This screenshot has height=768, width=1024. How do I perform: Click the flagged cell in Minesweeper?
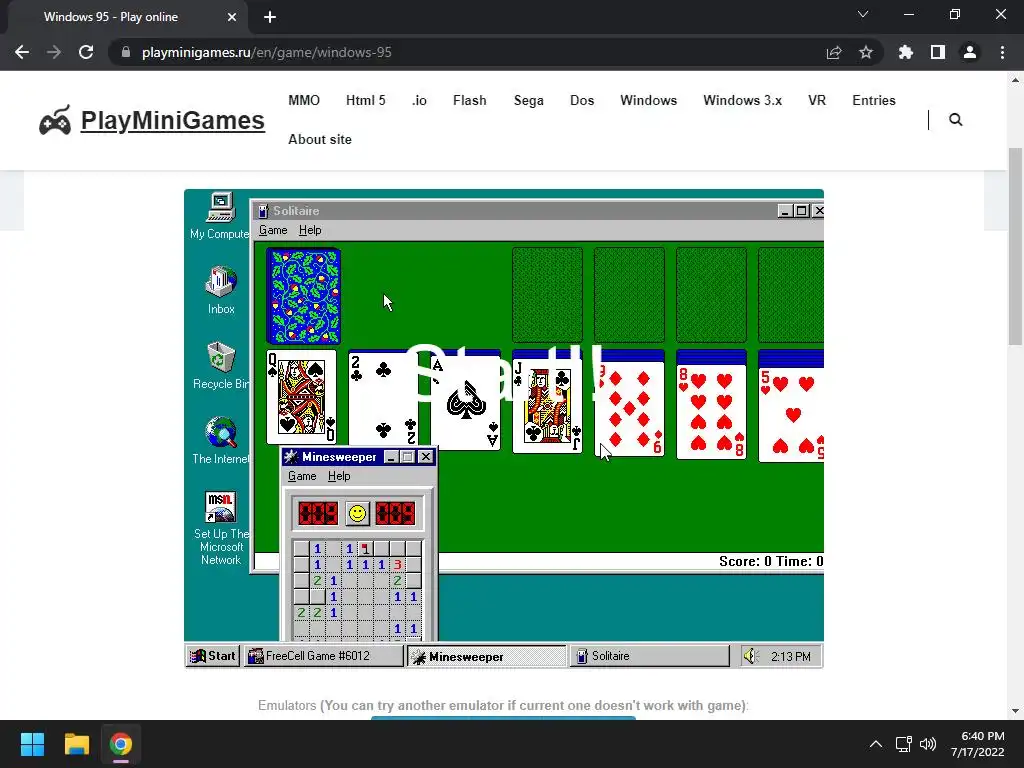365,549
